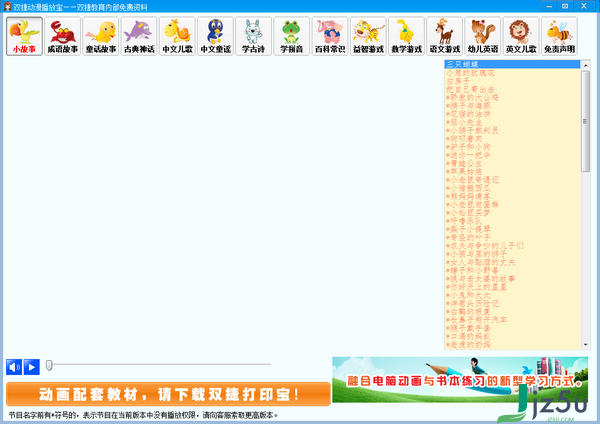
Task: Select the 数学游戏 category
Action: [x=406, y=36]
